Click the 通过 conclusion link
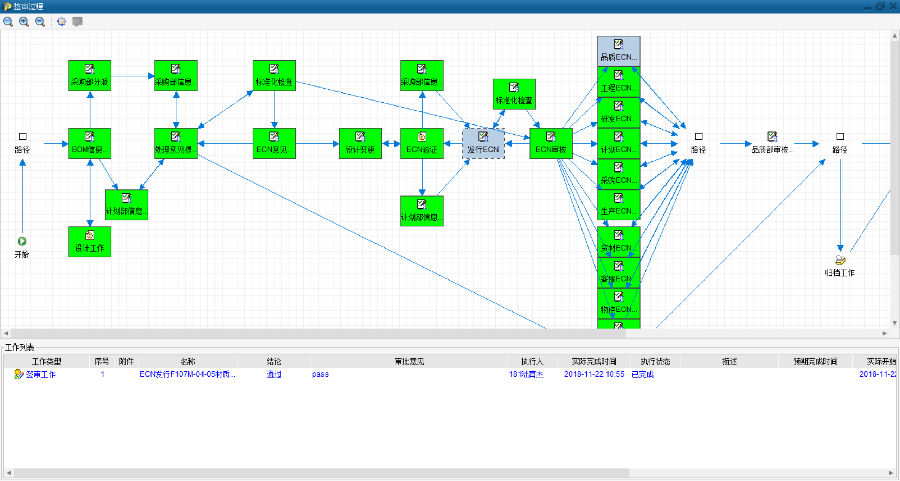Screen dimensions: 900x481 (274, 374)
